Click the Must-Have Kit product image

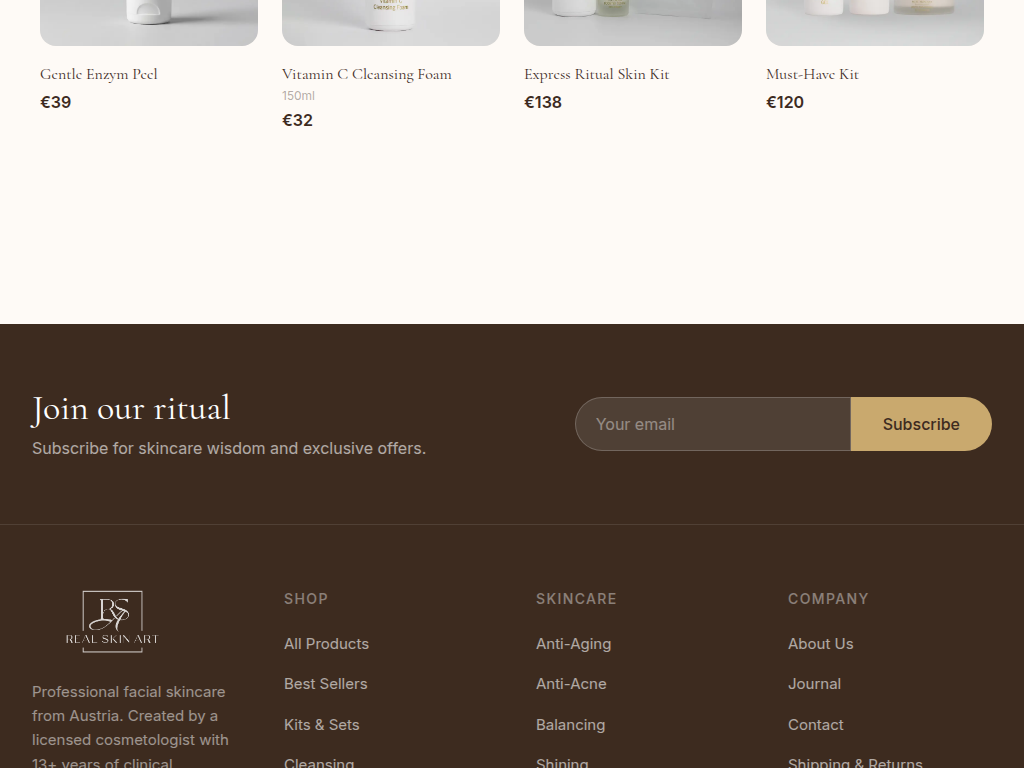click(875, 22)
